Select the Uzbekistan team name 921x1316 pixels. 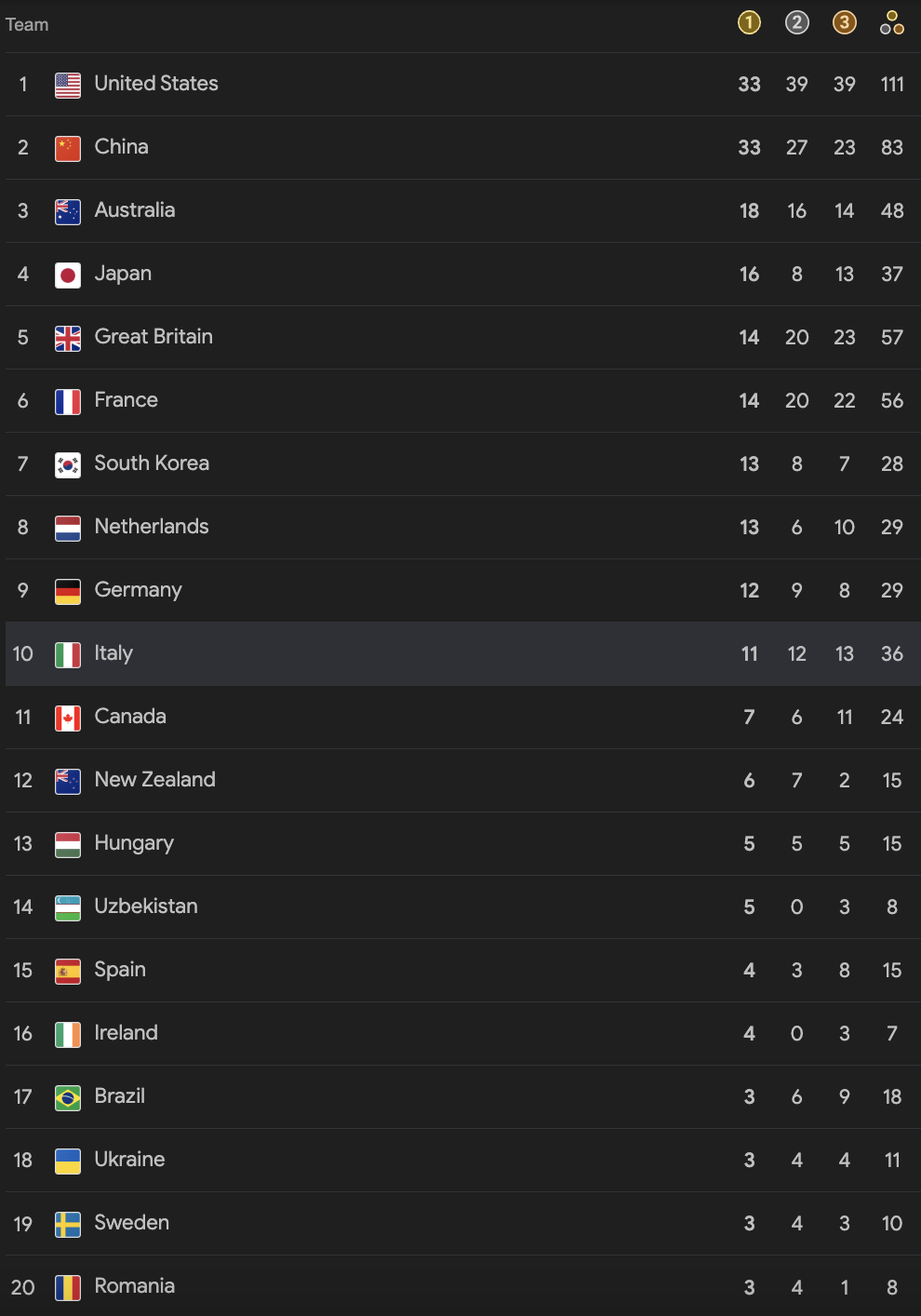pos(146,906)
